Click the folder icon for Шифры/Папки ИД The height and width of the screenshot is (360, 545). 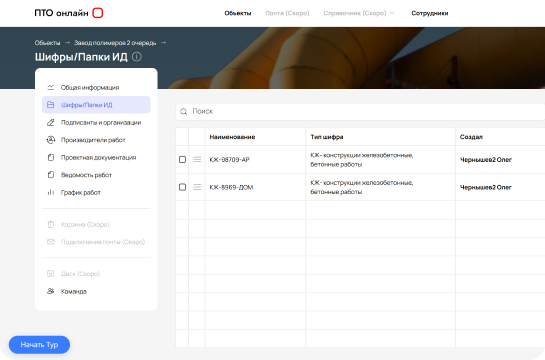pyautogui.click(x=51, y=105)
